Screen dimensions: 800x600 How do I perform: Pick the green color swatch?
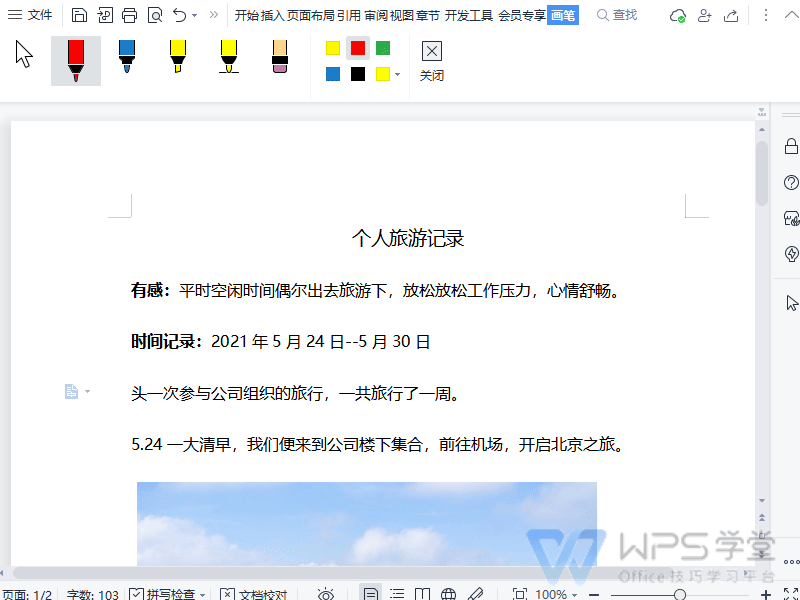click(383, 48)
